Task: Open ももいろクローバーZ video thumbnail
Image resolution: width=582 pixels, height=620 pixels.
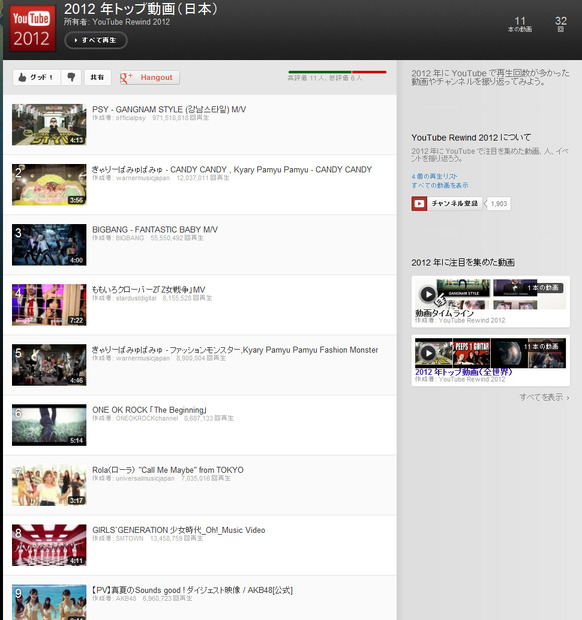Action: 49,305
